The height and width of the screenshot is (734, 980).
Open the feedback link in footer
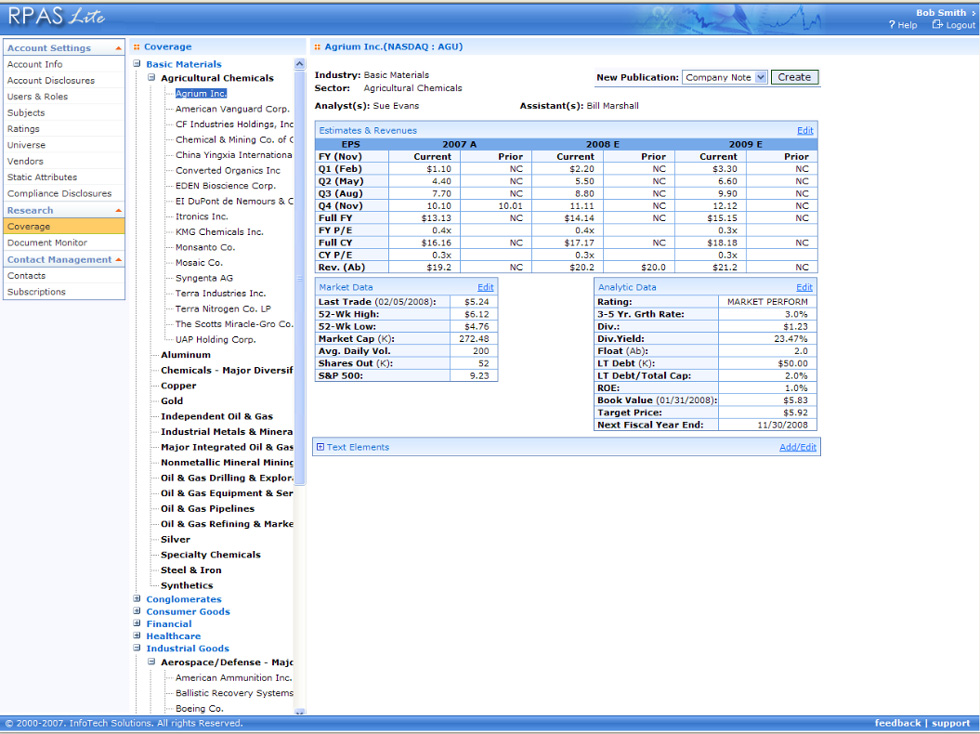(x=898, y=723)
